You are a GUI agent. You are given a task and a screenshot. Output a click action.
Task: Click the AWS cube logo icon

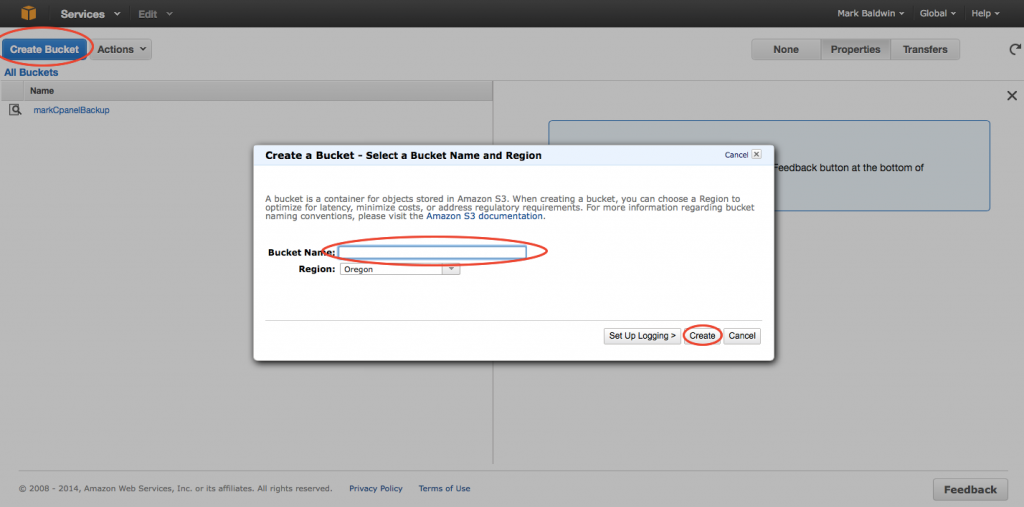[28, 13]
